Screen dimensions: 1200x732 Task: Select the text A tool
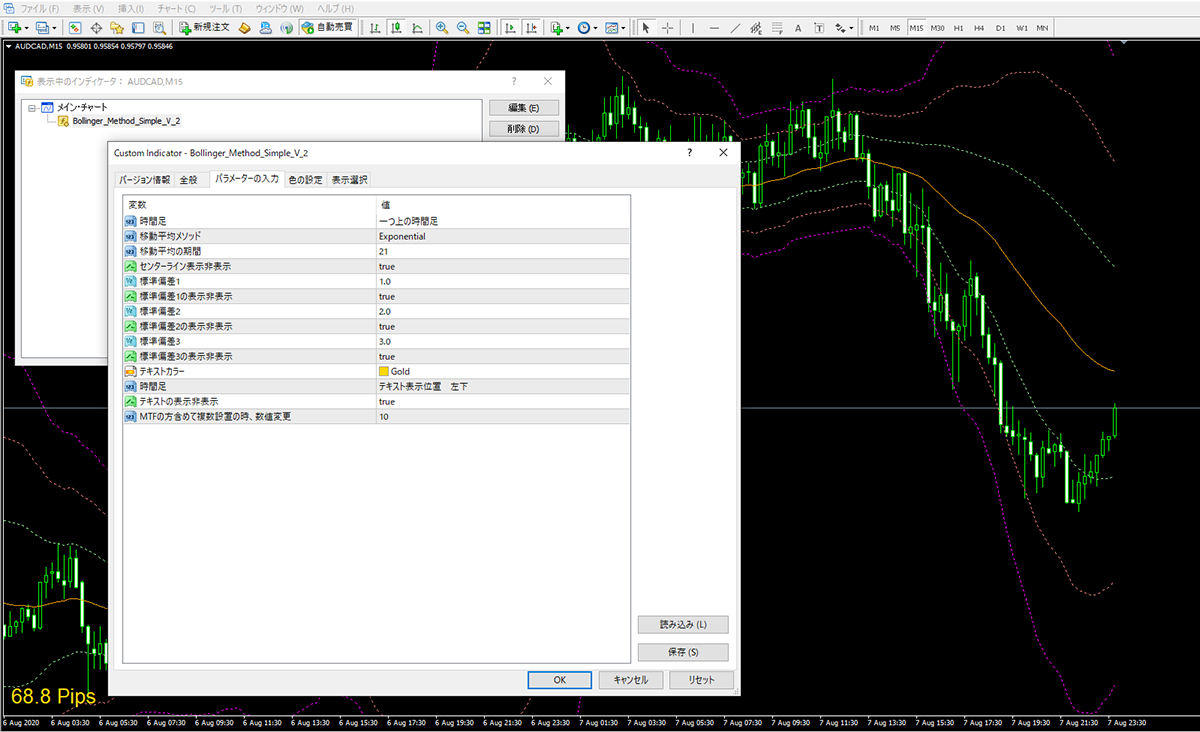(798, 27)
